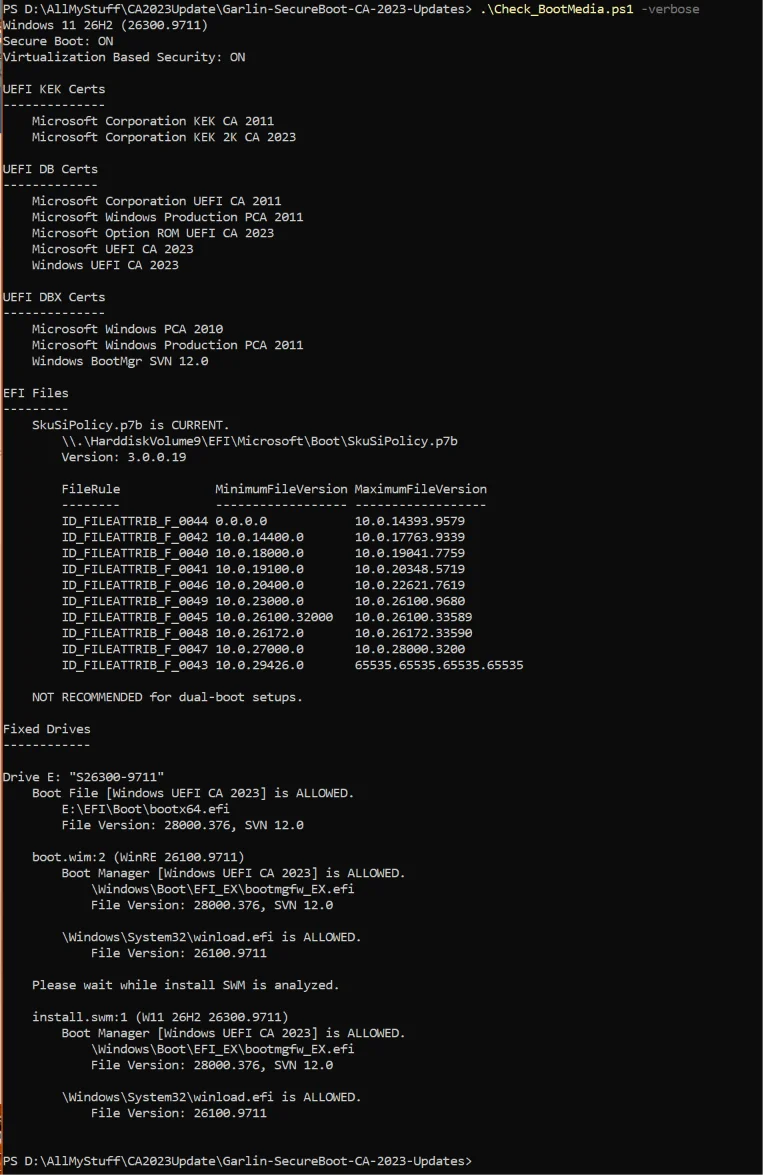Click the Secure Boot: ON line
763x1175 pixels.
coord(58,41)
